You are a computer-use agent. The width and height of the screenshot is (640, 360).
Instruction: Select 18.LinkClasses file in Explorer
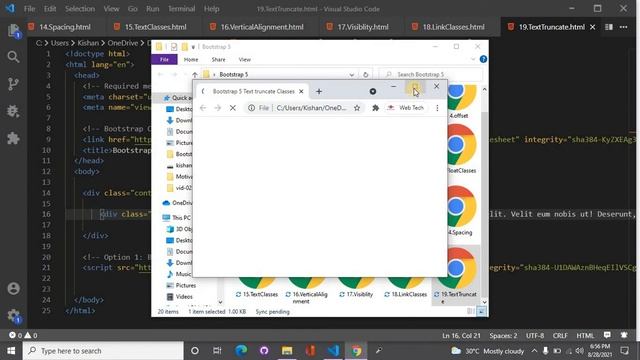pos(406,287)
